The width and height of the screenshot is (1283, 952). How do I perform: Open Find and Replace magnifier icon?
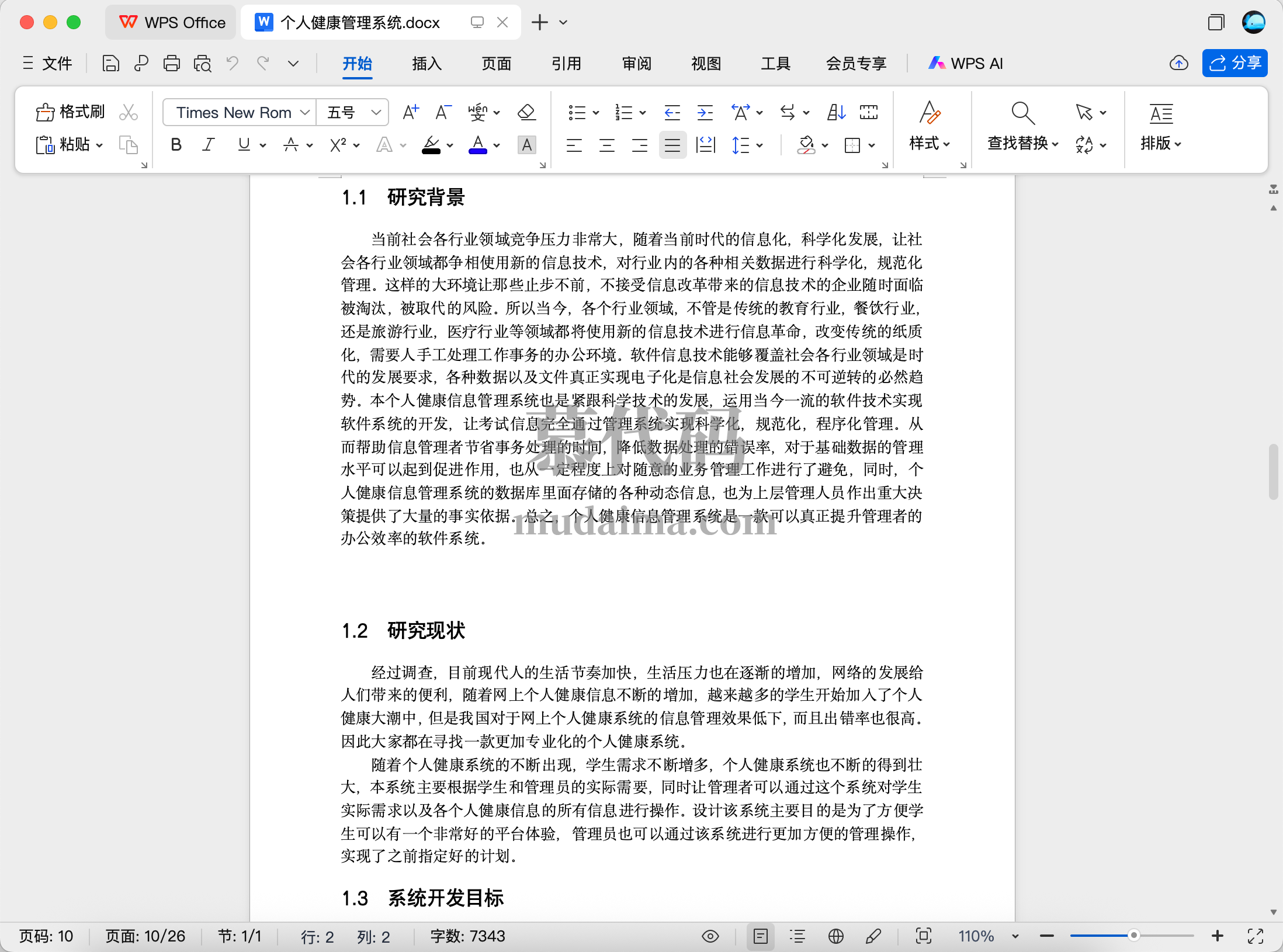click(x=1022, y=112)
